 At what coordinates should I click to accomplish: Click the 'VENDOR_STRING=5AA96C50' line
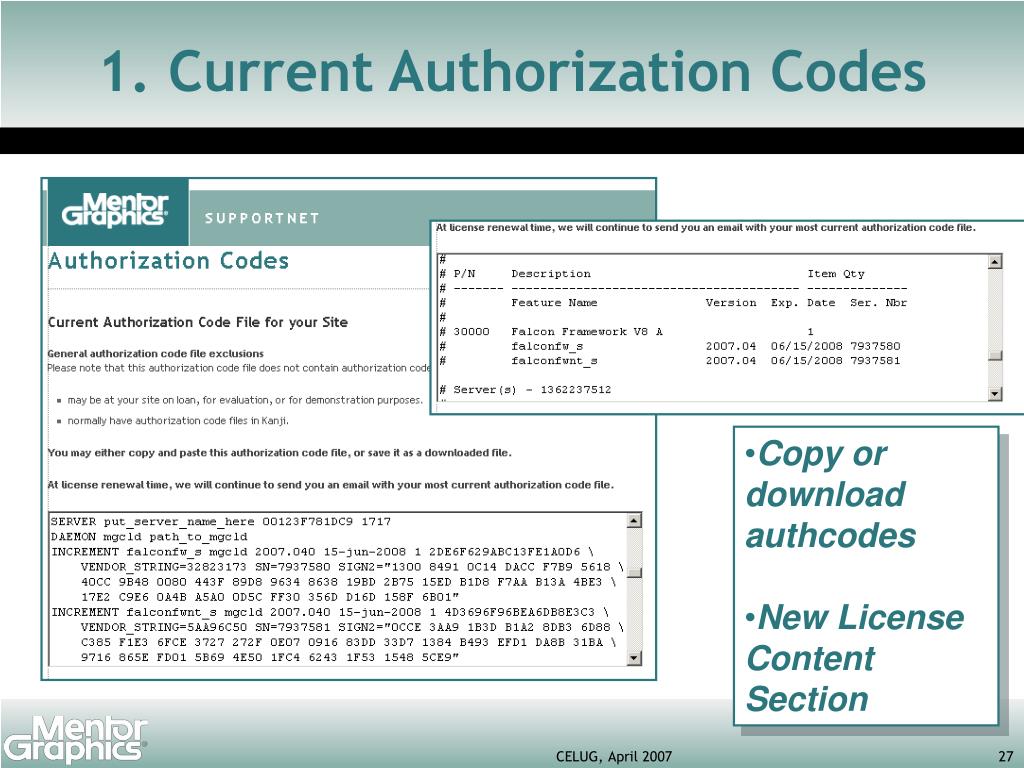coord(353,627)
